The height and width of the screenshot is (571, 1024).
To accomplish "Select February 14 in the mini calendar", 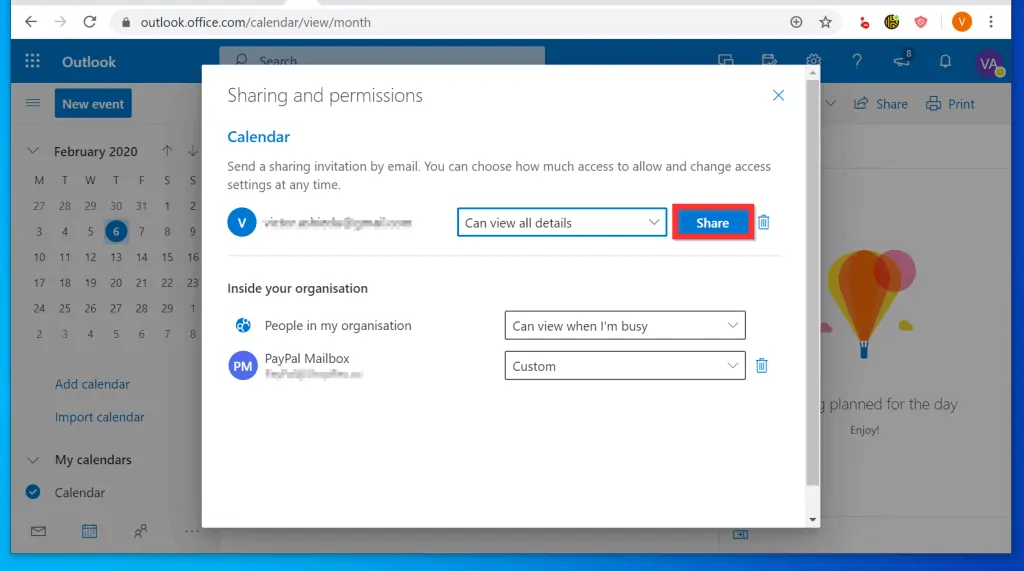I will click(x=142, y=257).
